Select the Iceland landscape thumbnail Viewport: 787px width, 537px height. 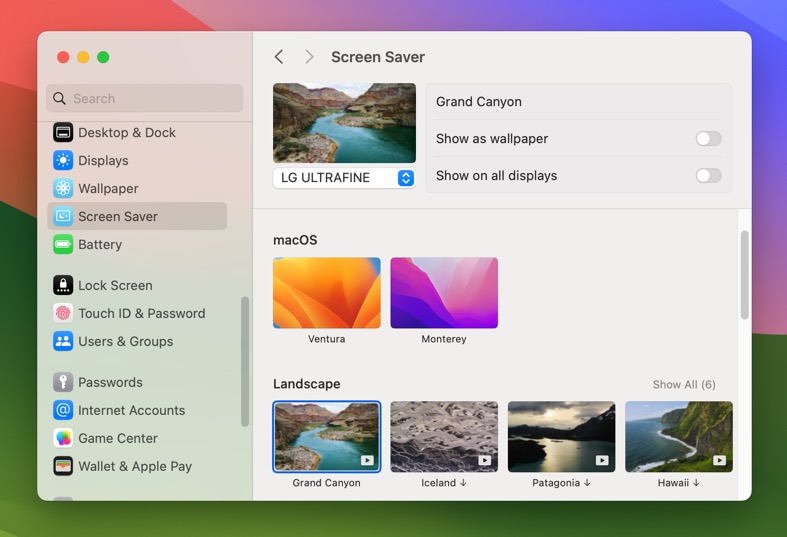pyautogui.click(x=444, y=437)
